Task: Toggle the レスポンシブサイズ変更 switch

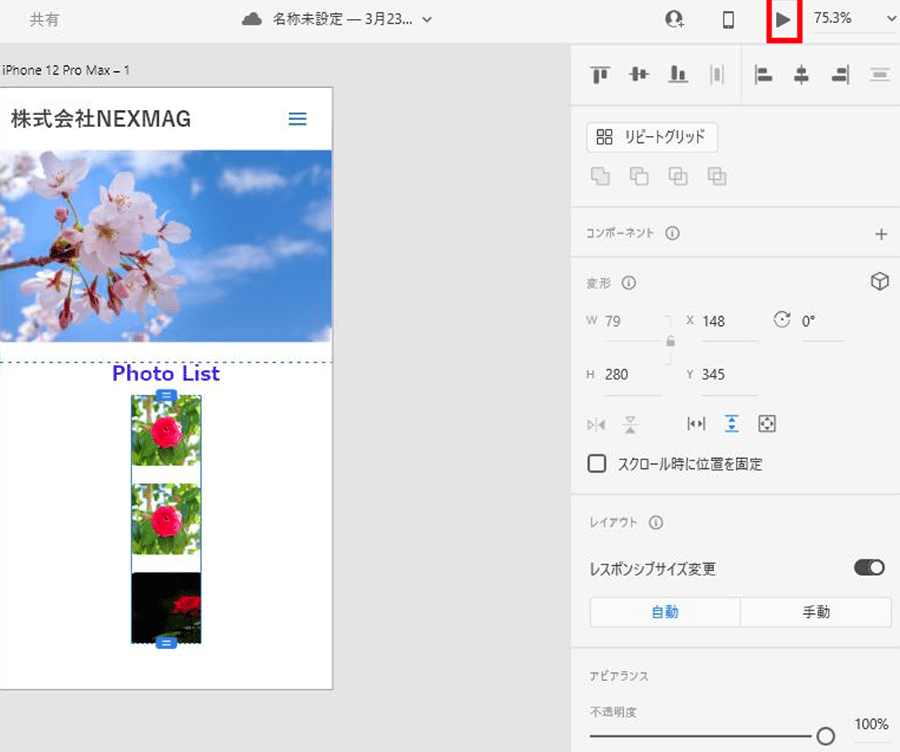Action: (869, 568)
